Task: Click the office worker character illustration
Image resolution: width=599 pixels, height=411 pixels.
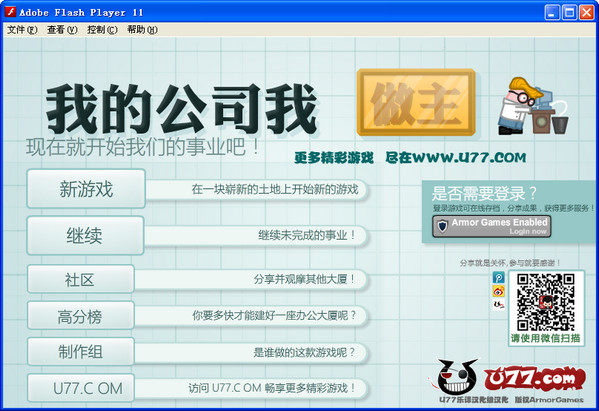Action: (x=533, y=105)
